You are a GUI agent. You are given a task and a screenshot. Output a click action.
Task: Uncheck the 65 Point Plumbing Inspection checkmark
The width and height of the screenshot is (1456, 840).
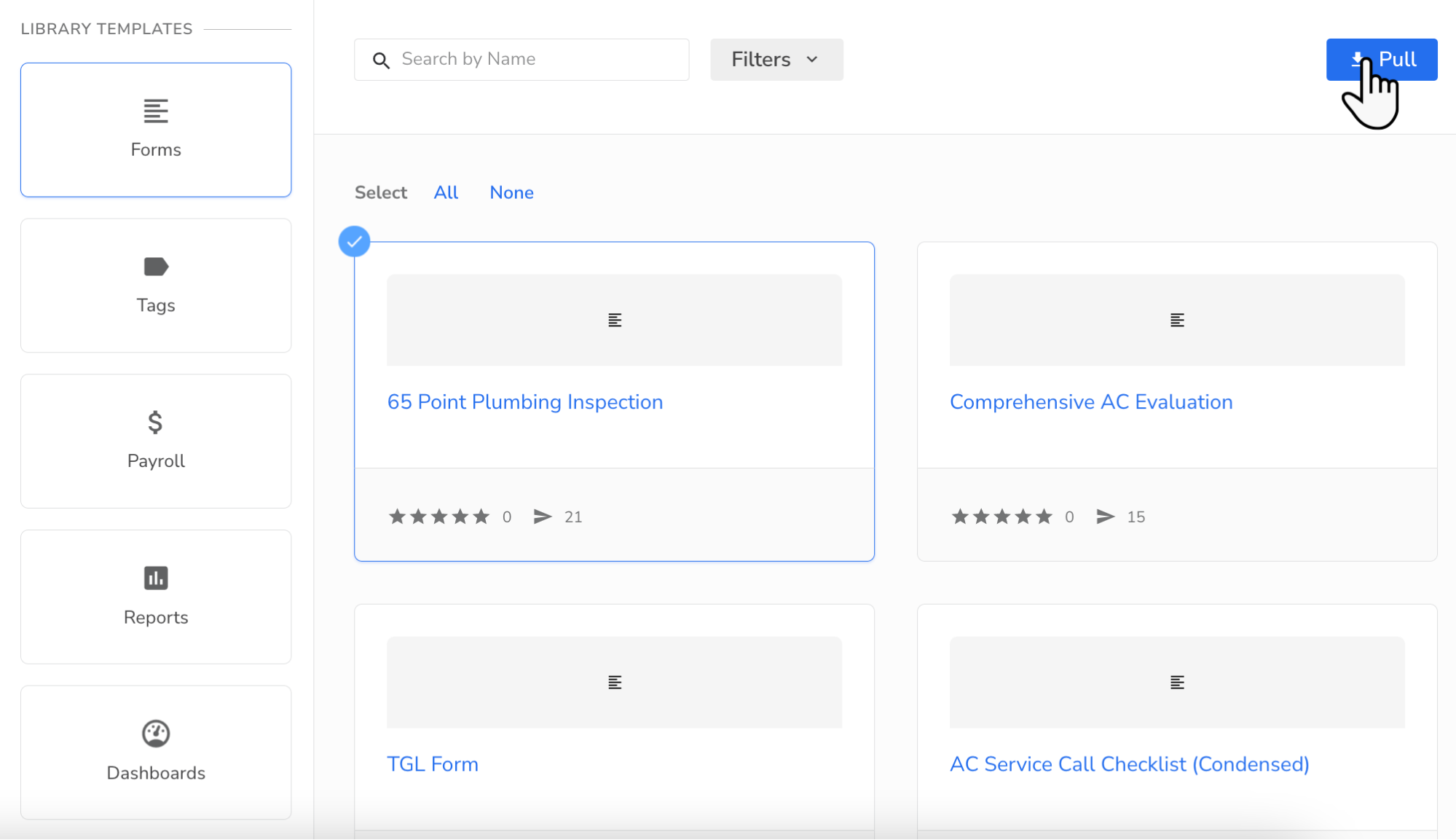click(x=355, y=242)
